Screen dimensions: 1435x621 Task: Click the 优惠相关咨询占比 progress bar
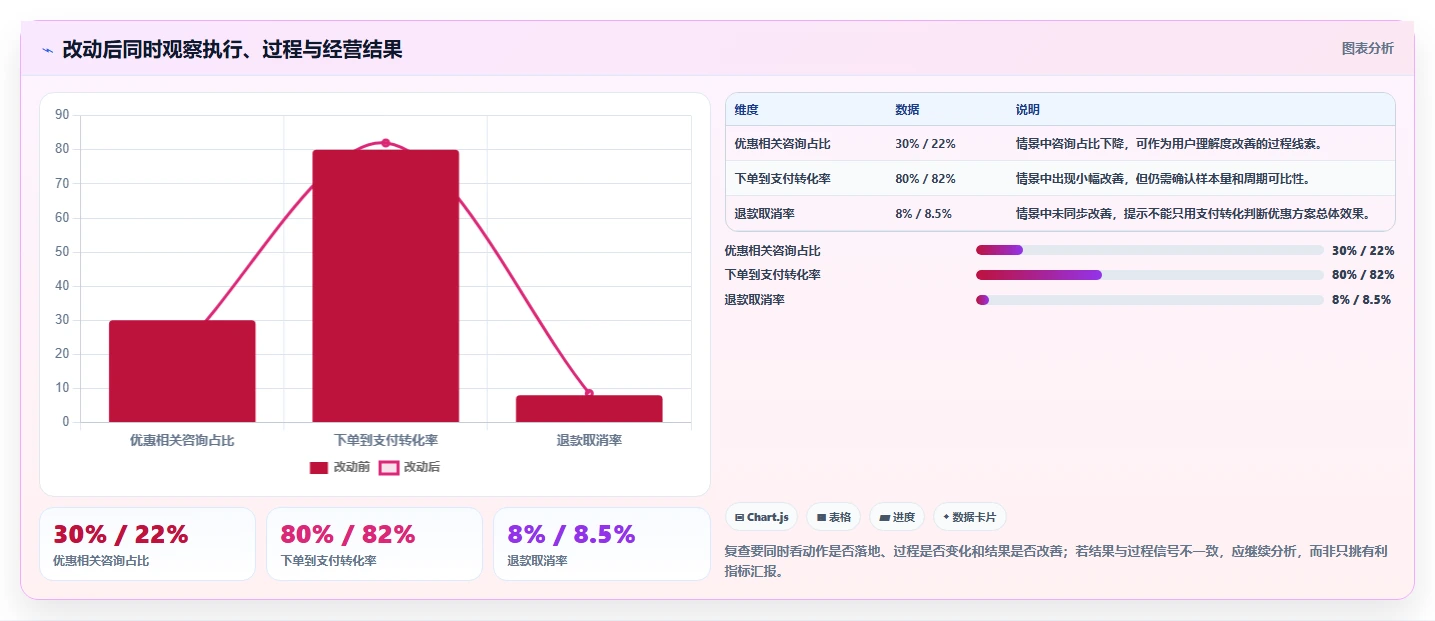point(1149,250)
